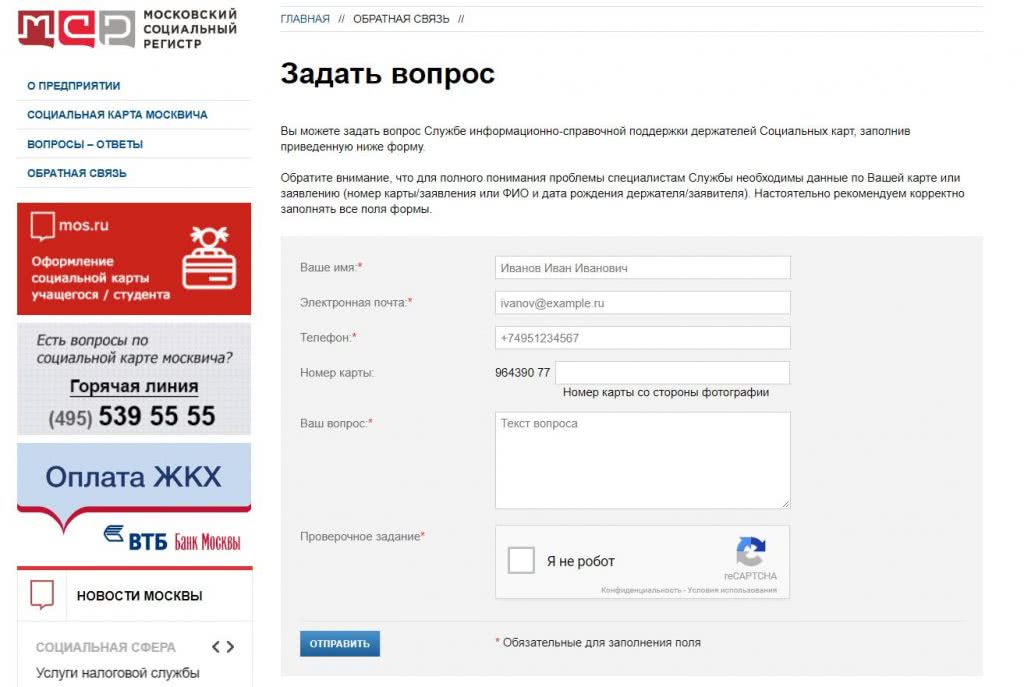Go to next news category arrow
This screenshot has width=1024, height=687.
231,647
